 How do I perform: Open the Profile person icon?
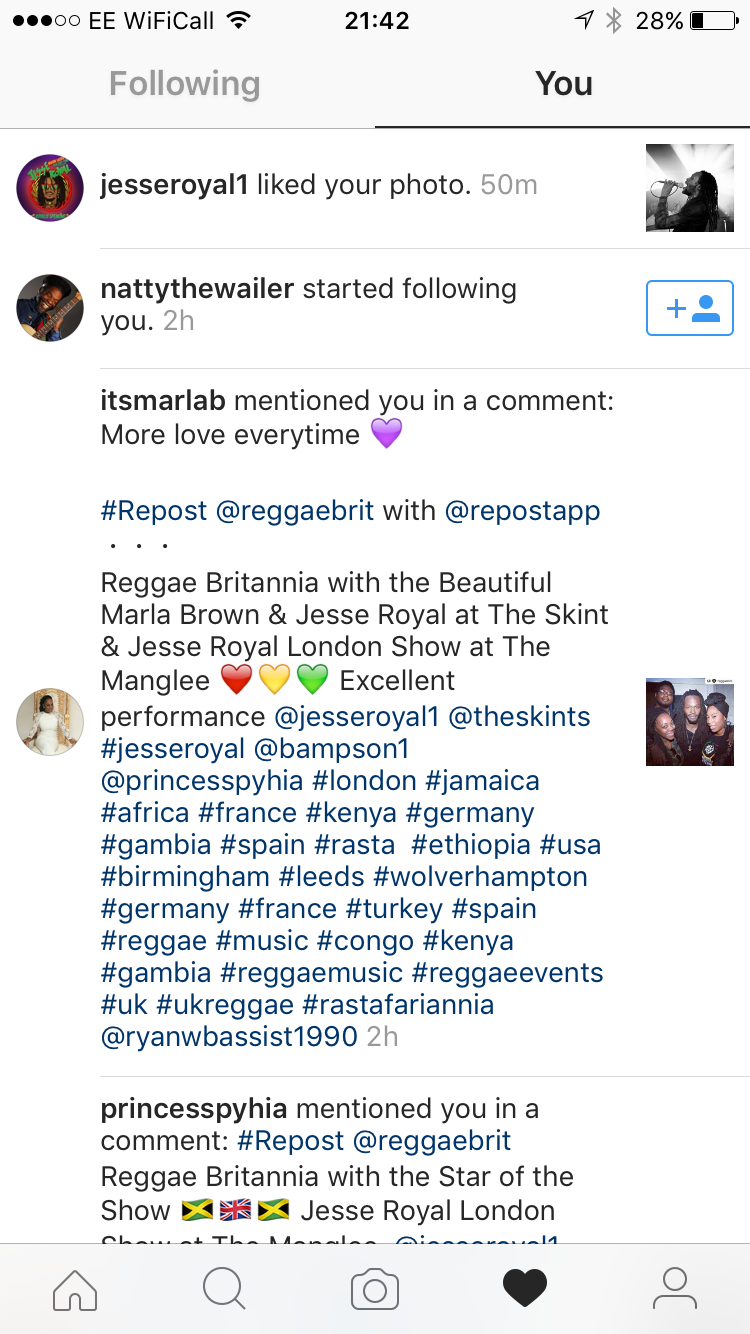pos(675,1289)
